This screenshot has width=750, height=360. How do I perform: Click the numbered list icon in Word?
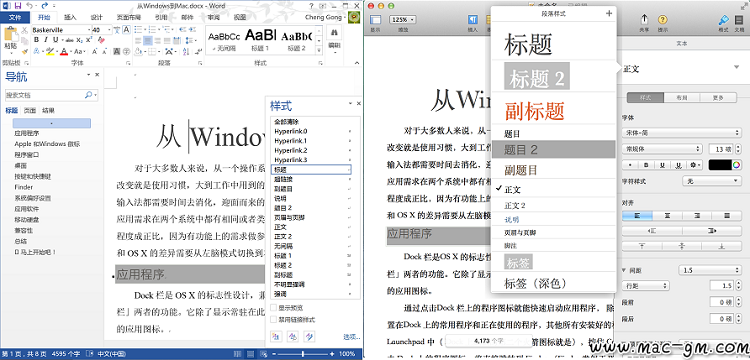[152, 30]
